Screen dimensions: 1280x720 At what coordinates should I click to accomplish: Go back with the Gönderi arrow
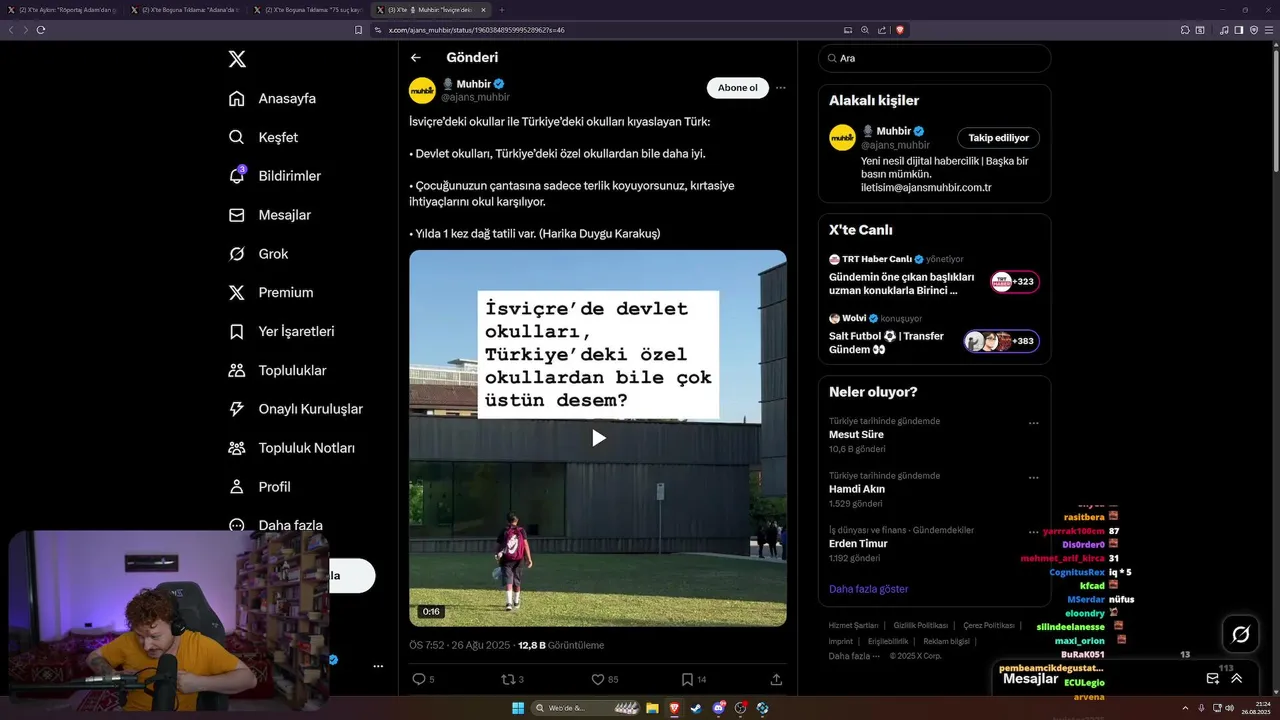(416, 58)
